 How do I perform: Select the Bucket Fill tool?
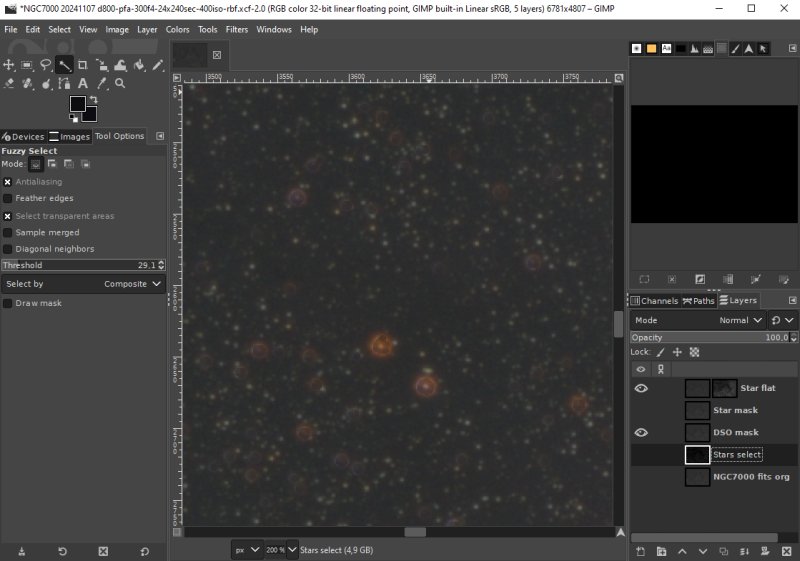click(x=139, y=65)
